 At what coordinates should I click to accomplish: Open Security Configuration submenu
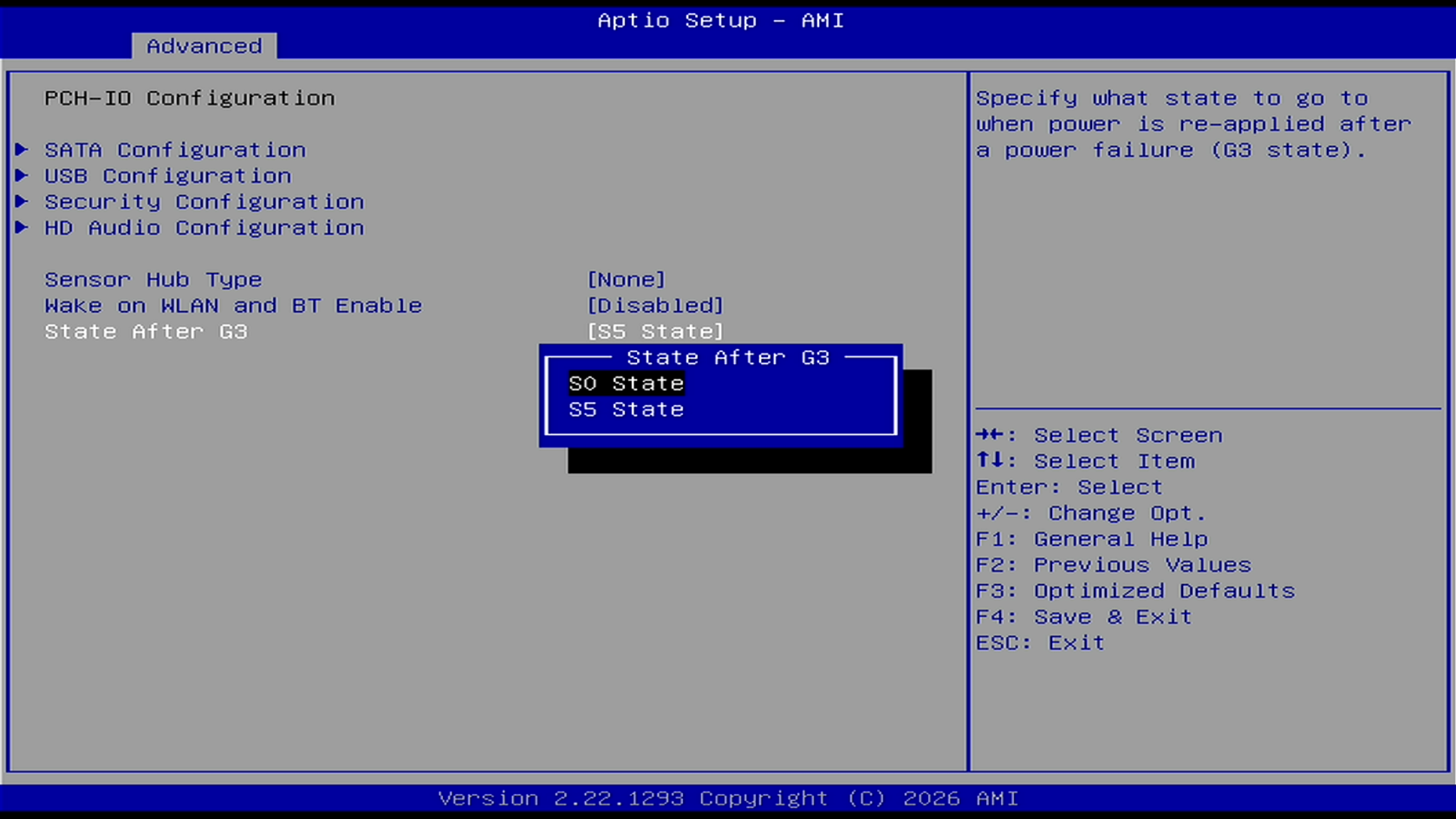pyautogui.click(x=205, y=202)
